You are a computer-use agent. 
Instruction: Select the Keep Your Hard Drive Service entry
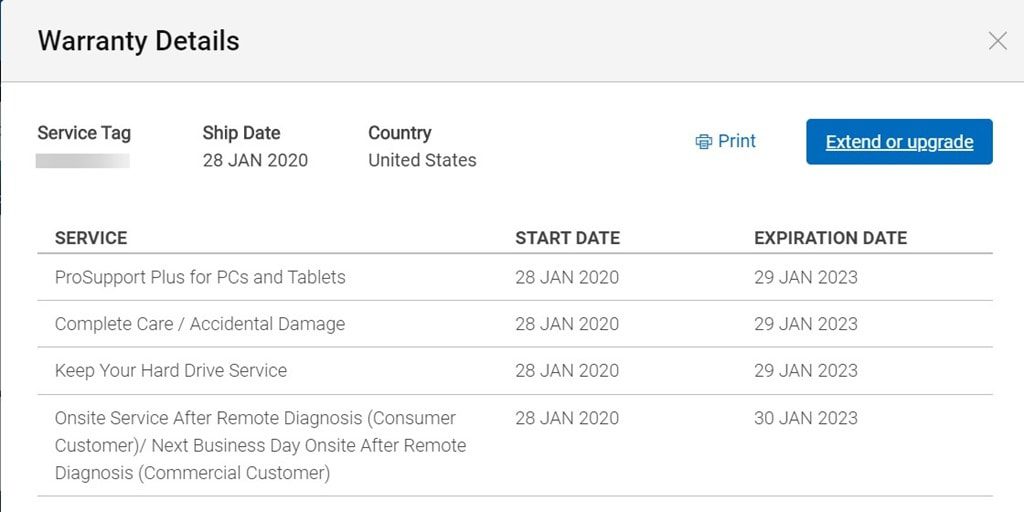coord(171,371)
